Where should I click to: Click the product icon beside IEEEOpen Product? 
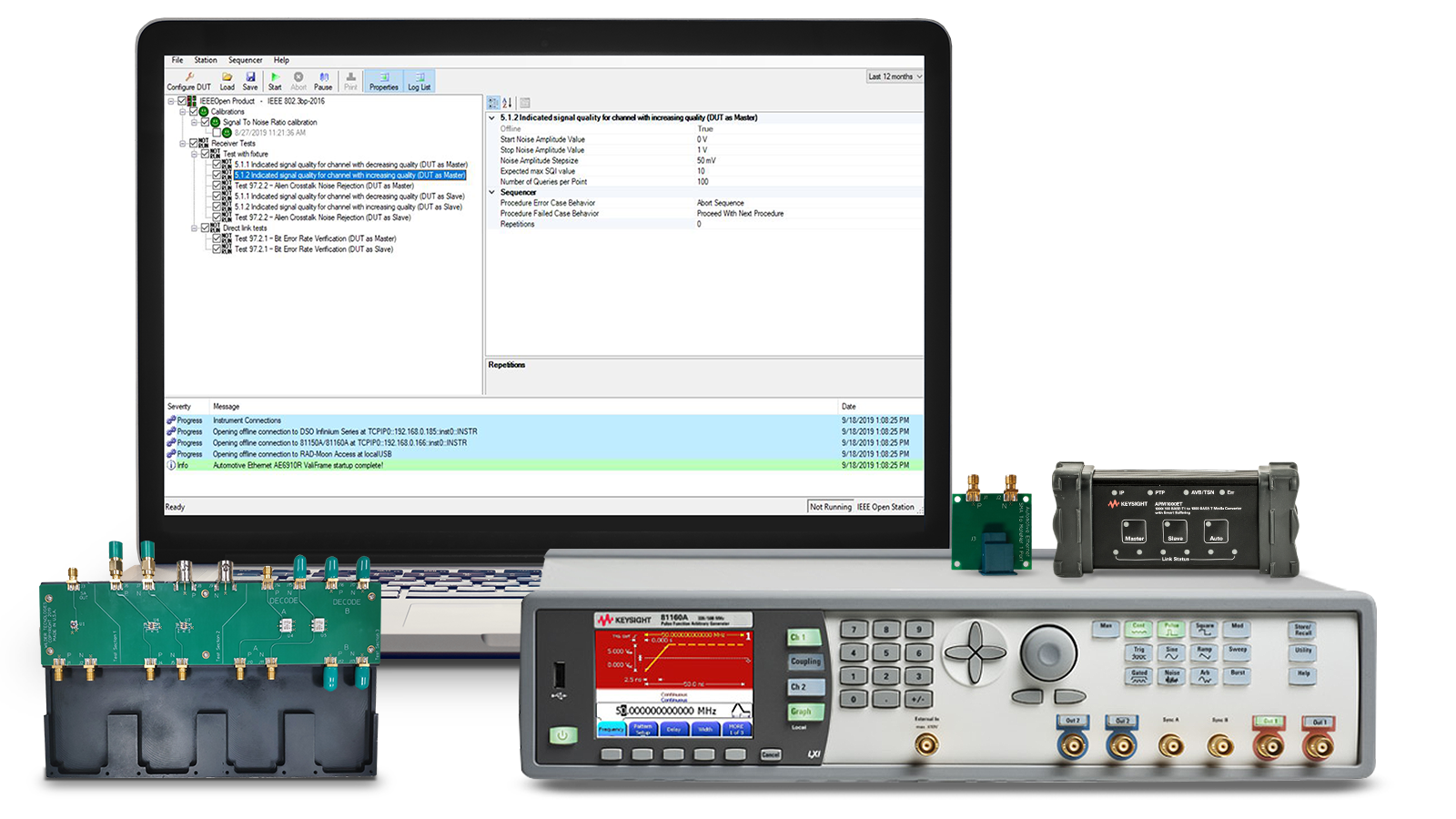[192, 101]
